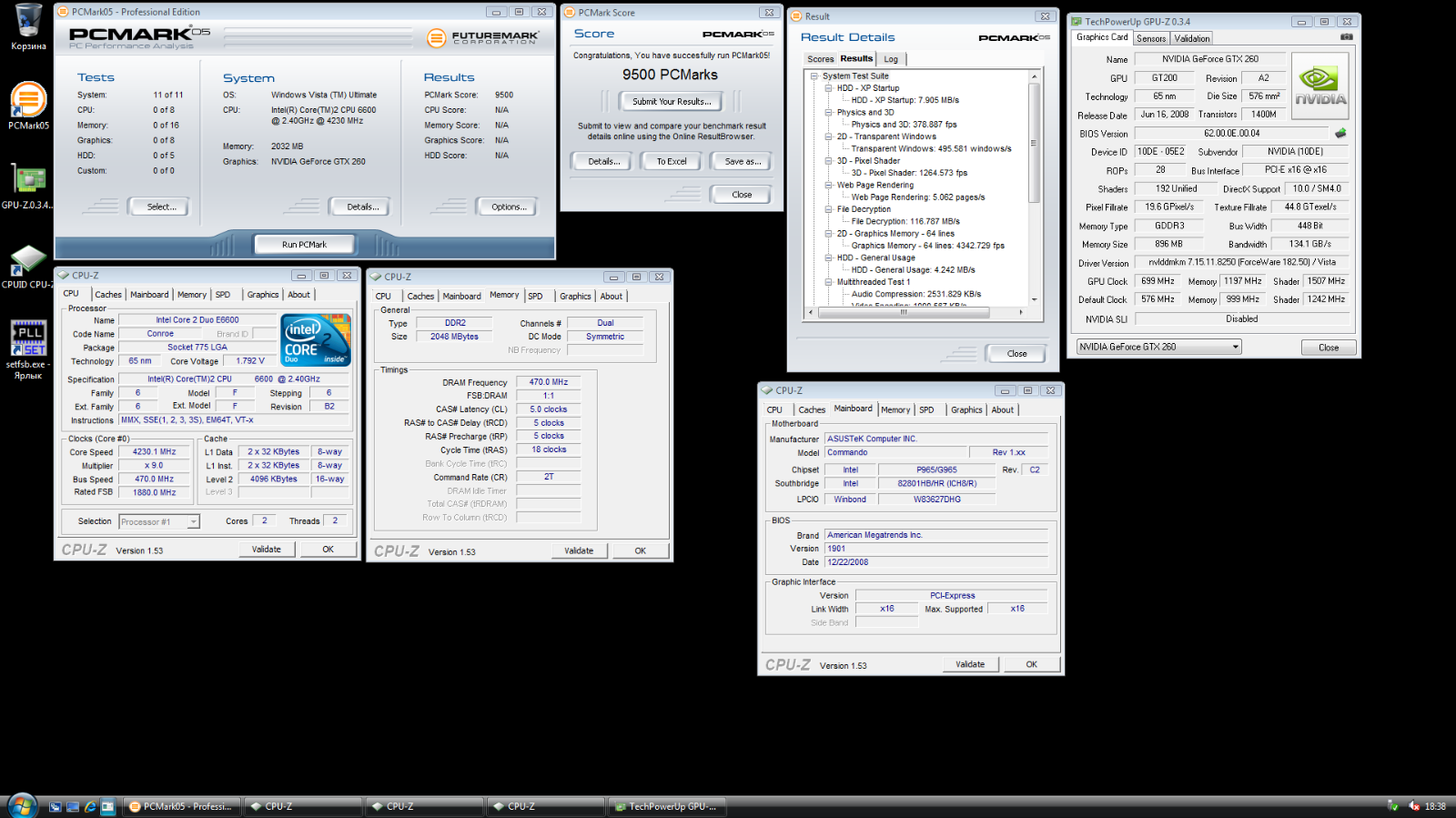Click the Intel Core 2 Duo logo in CPU-Z
The image size is (1456, 818).
click(316, 339)
